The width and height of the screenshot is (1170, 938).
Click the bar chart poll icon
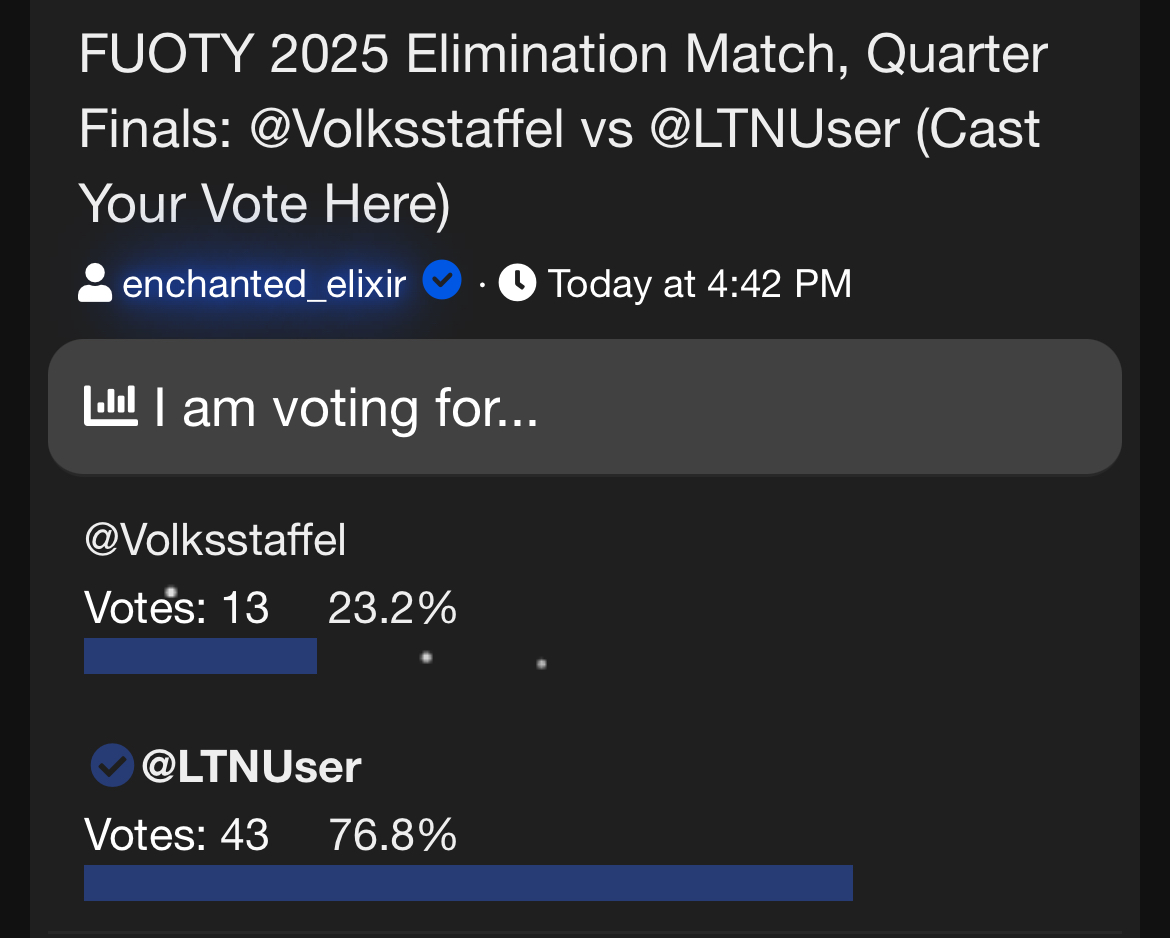[x=110, y=407]
